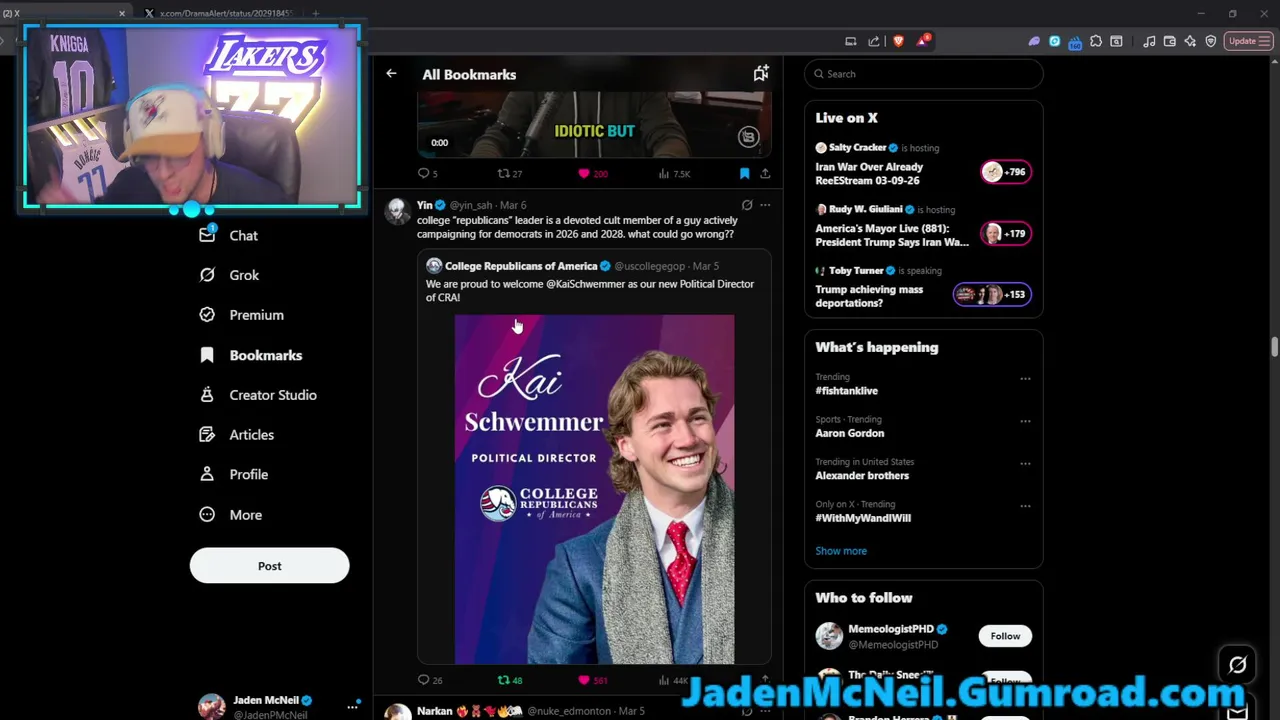Share the video post via share icon
This screenshot has width=1280, height=720.
tap(765, 174)
